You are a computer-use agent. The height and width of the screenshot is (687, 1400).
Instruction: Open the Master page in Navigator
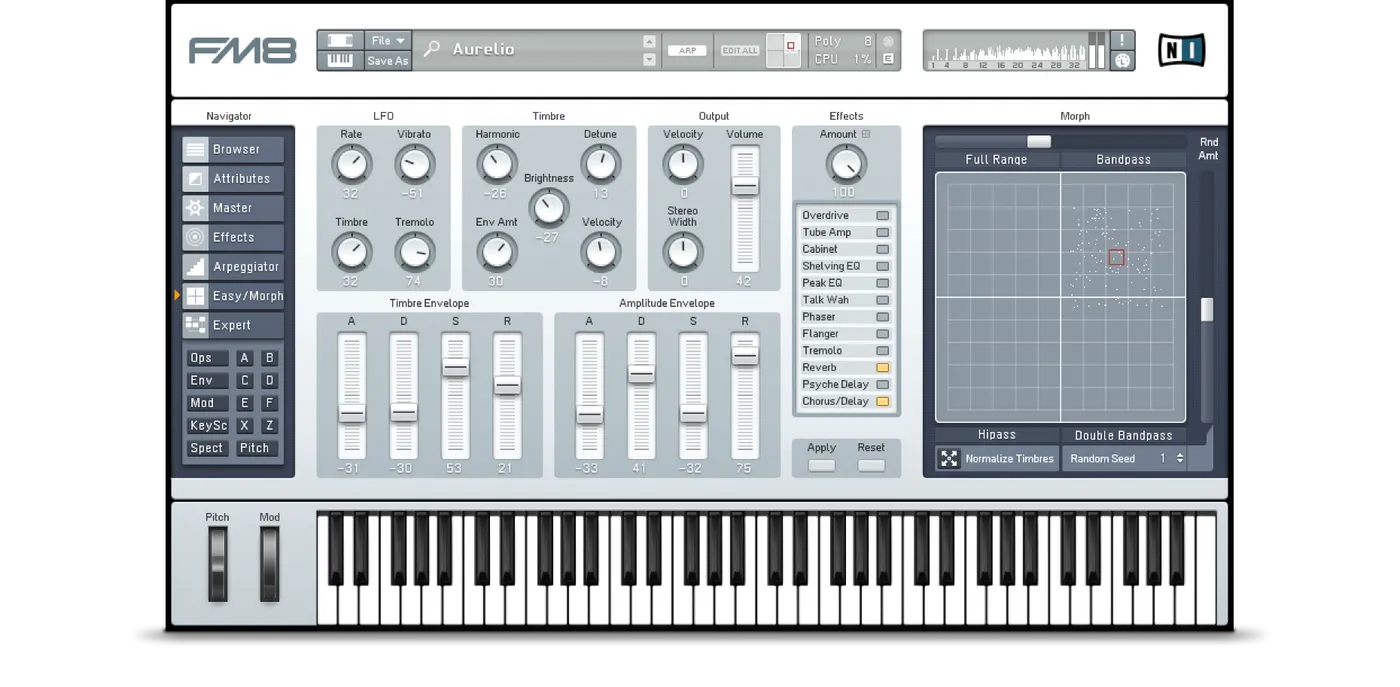pyautogui.click(x=233, y=208)
